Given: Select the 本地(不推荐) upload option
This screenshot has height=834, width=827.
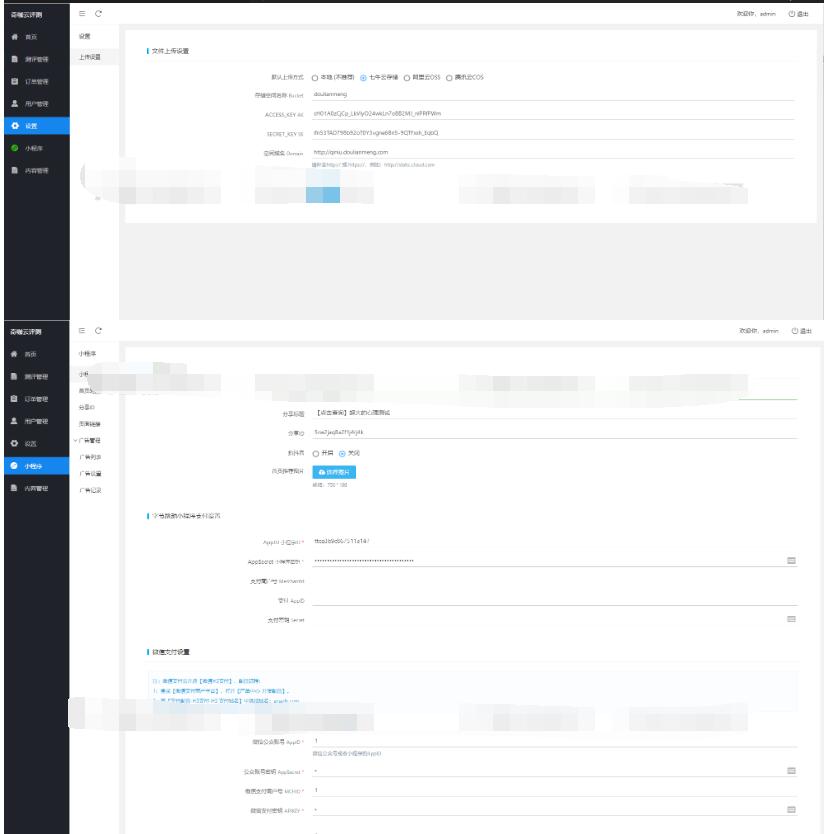Looking at the screenshot, I should pos(315,77).
